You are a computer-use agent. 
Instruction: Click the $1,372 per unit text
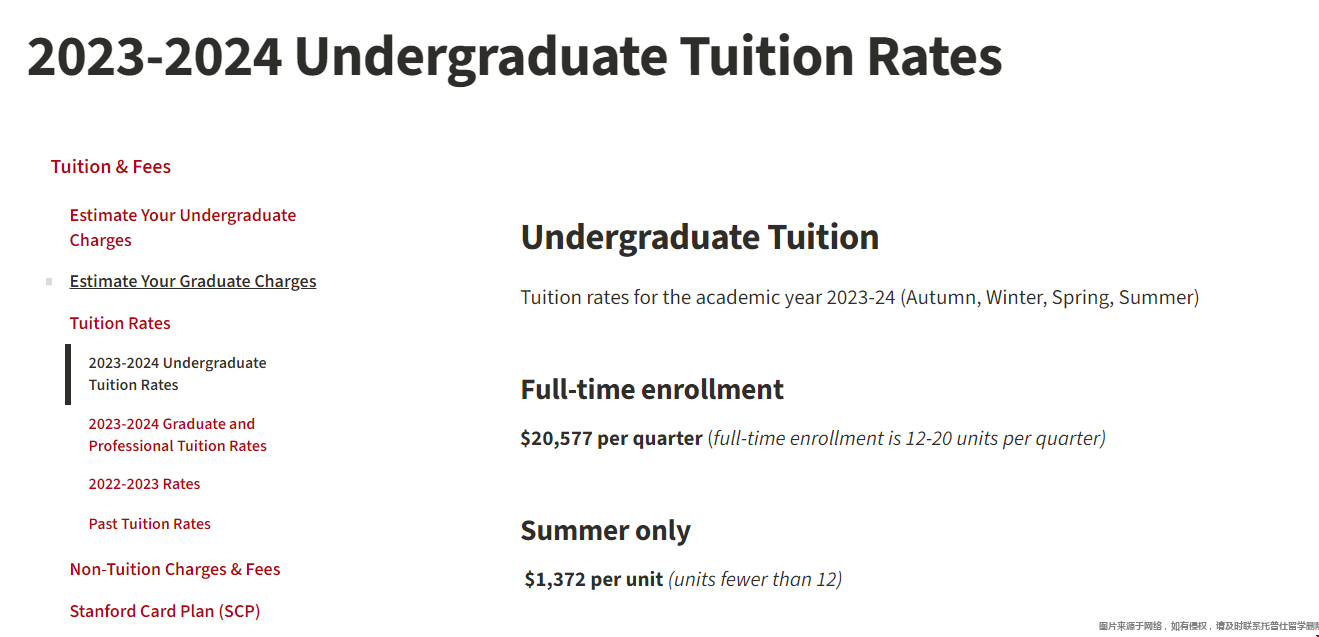pos(594,579)
